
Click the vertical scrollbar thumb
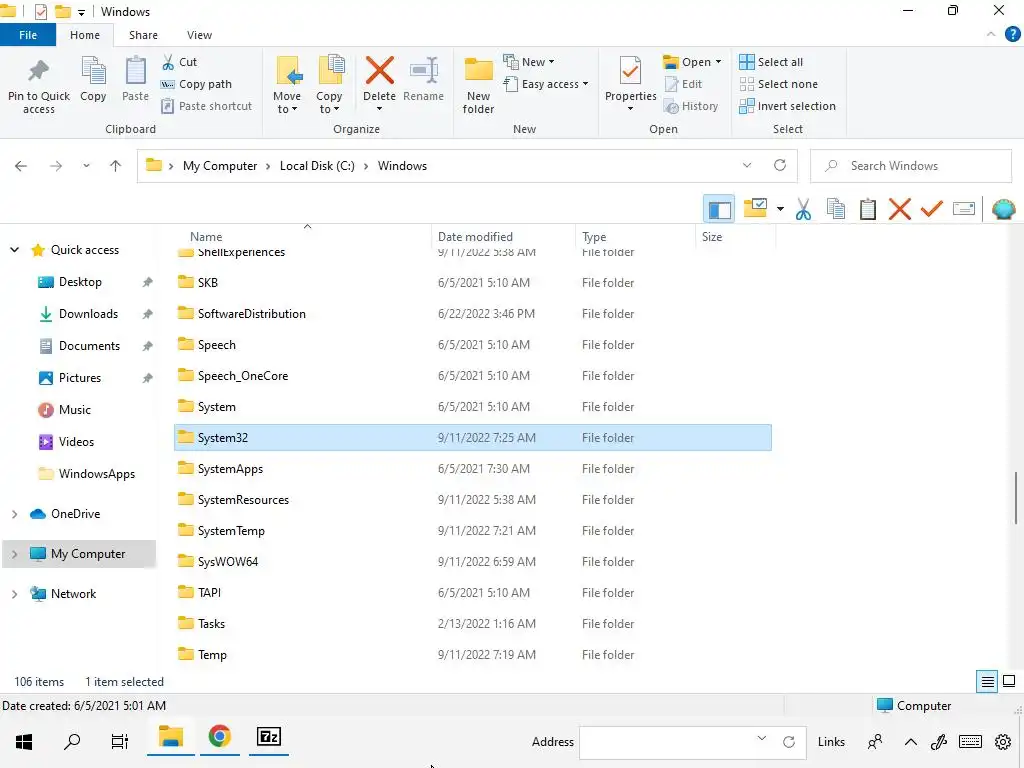click(x=1016, y=498)
